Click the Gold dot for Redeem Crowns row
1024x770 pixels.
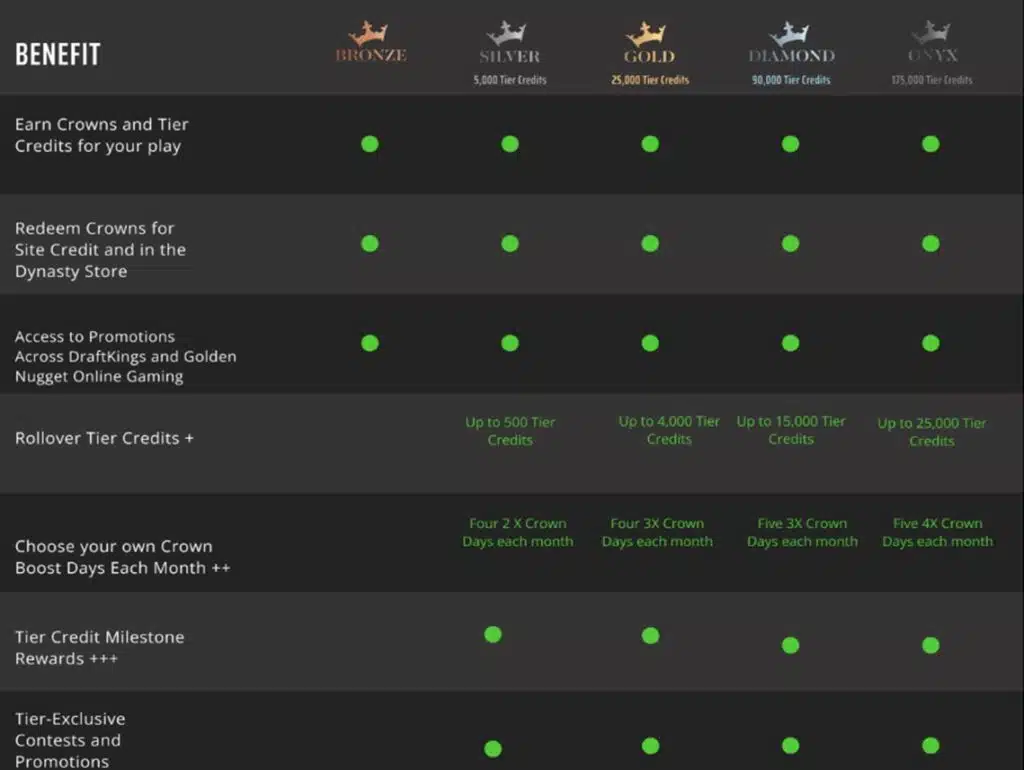[650, 244]
